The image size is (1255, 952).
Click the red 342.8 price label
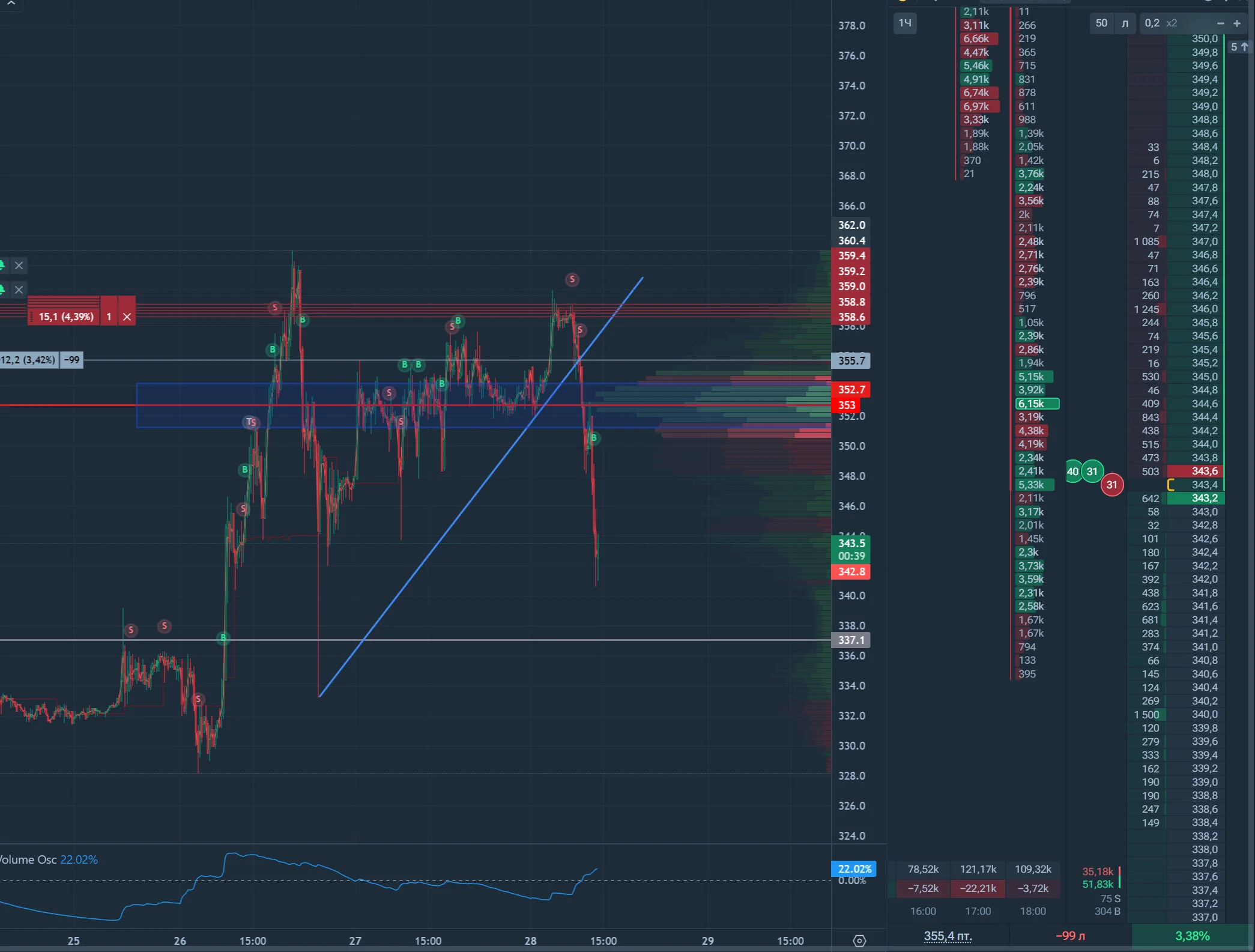coord(851,572)
